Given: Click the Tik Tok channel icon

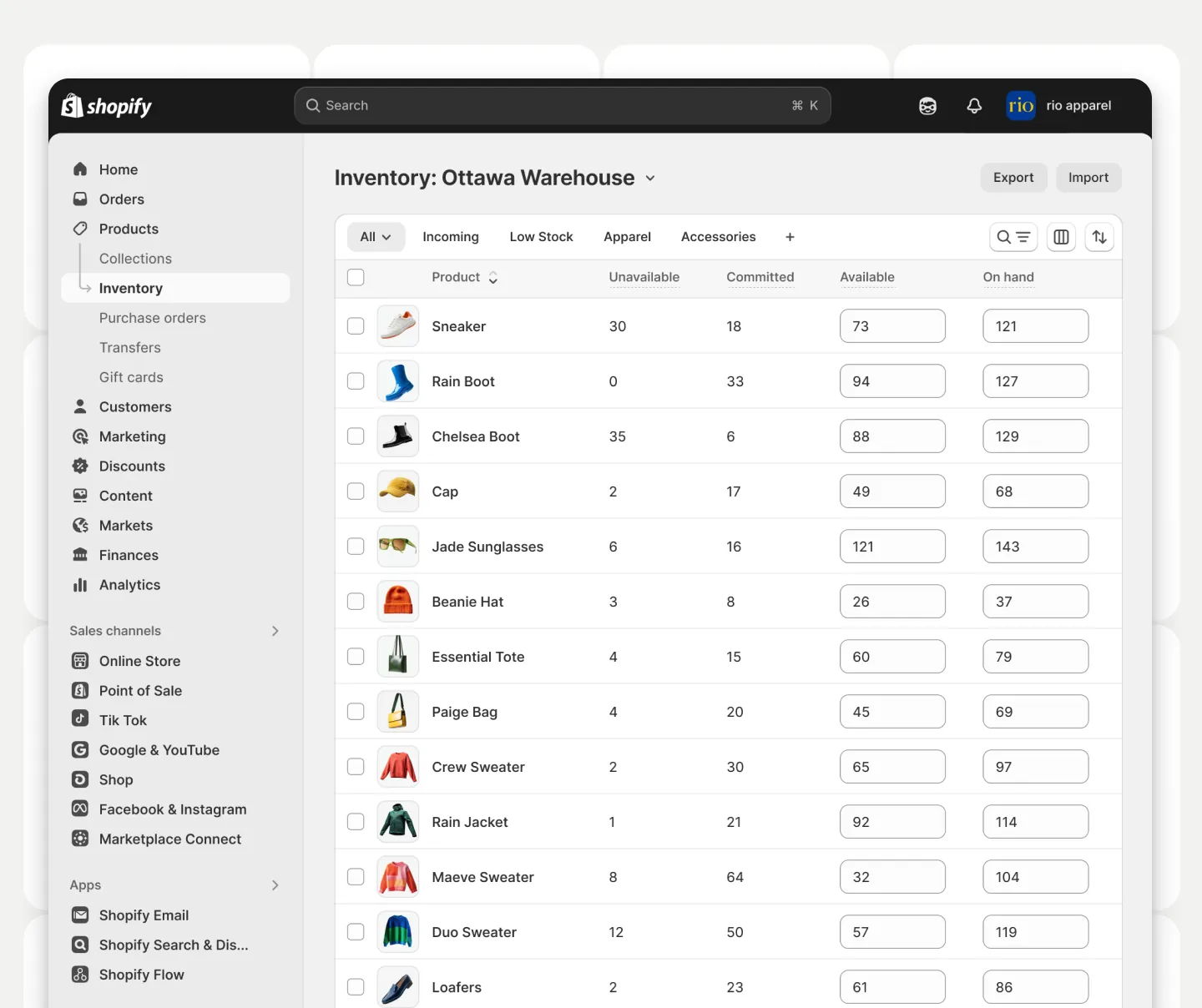Looking at the screenshot, I should [80, 718].
